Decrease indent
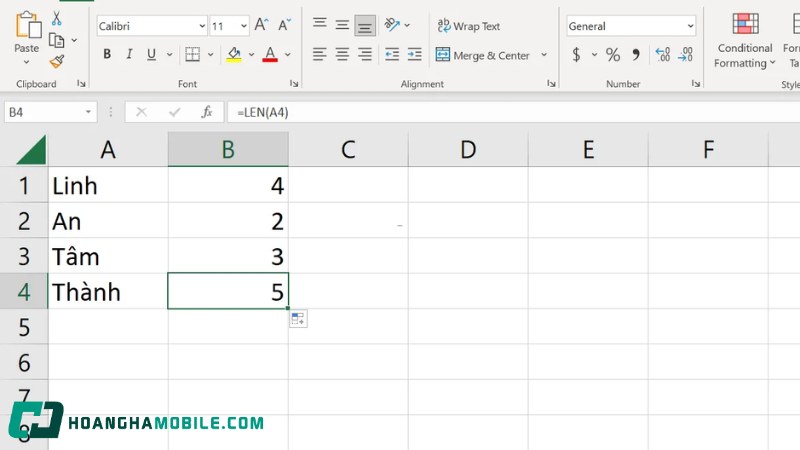The width and height of the screenshot is (800, 450). click(x=392, y=54)
